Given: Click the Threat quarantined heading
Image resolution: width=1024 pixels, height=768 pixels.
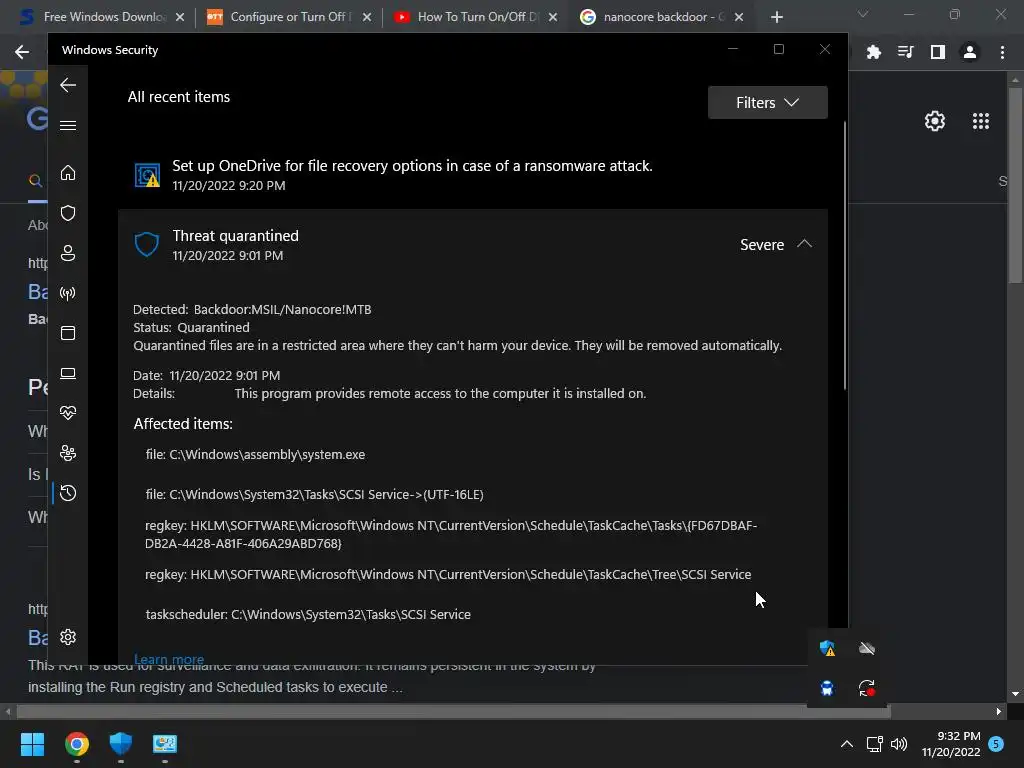Looking at the screenshot, I should [x=236, y=236].
